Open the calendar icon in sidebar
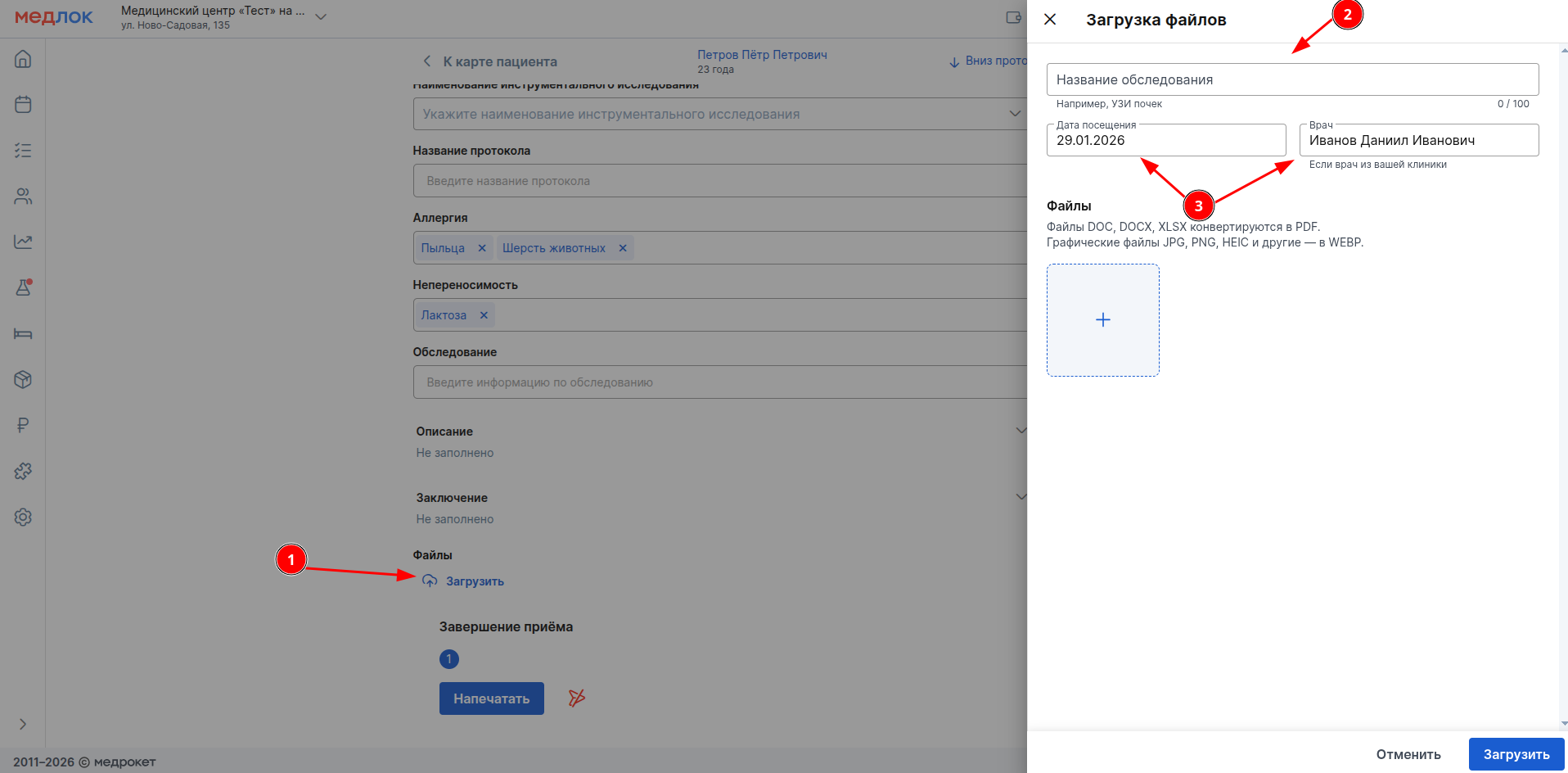1568x773 pixels. (23, 105)
